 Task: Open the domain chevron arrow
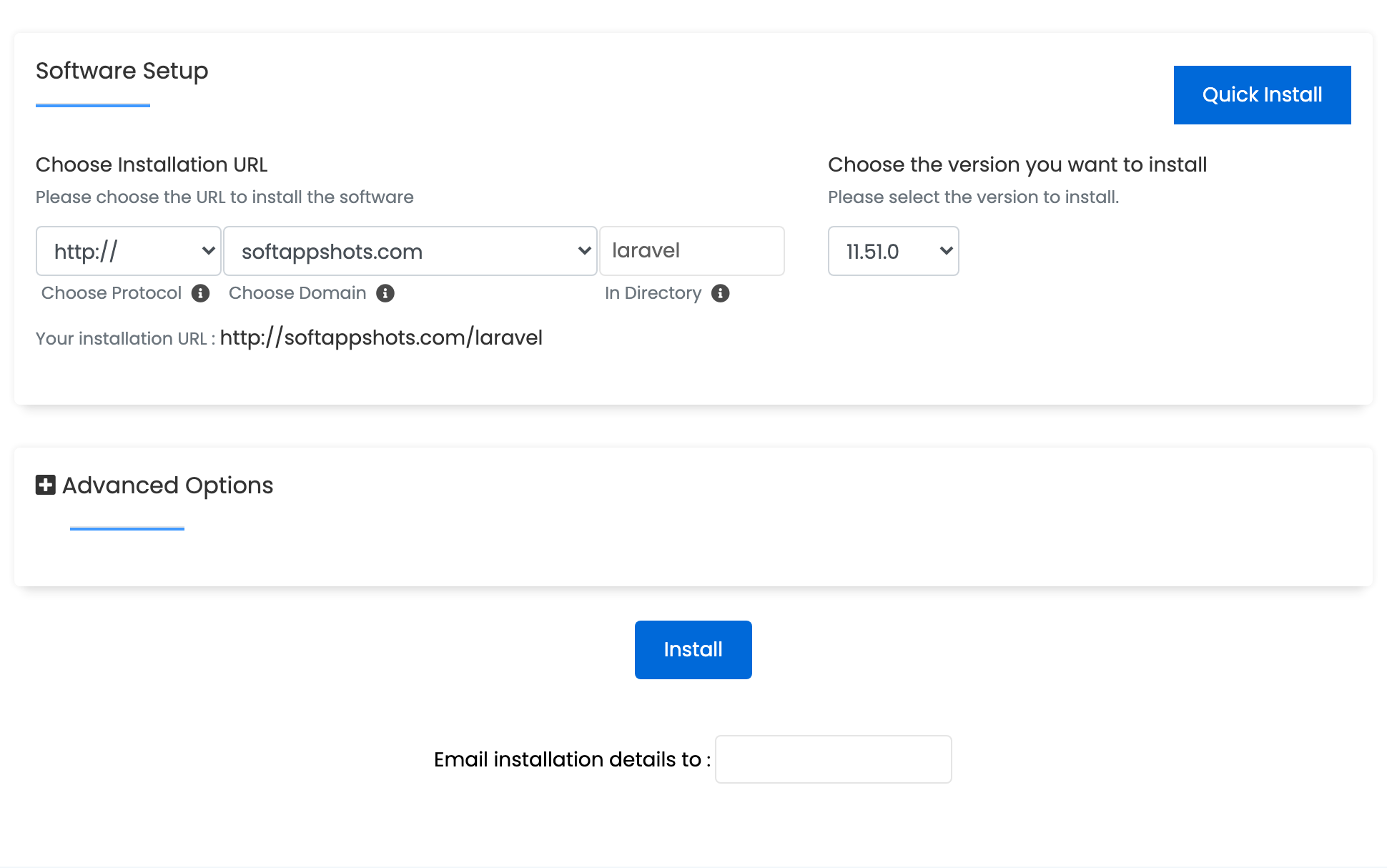click(583, 251)
